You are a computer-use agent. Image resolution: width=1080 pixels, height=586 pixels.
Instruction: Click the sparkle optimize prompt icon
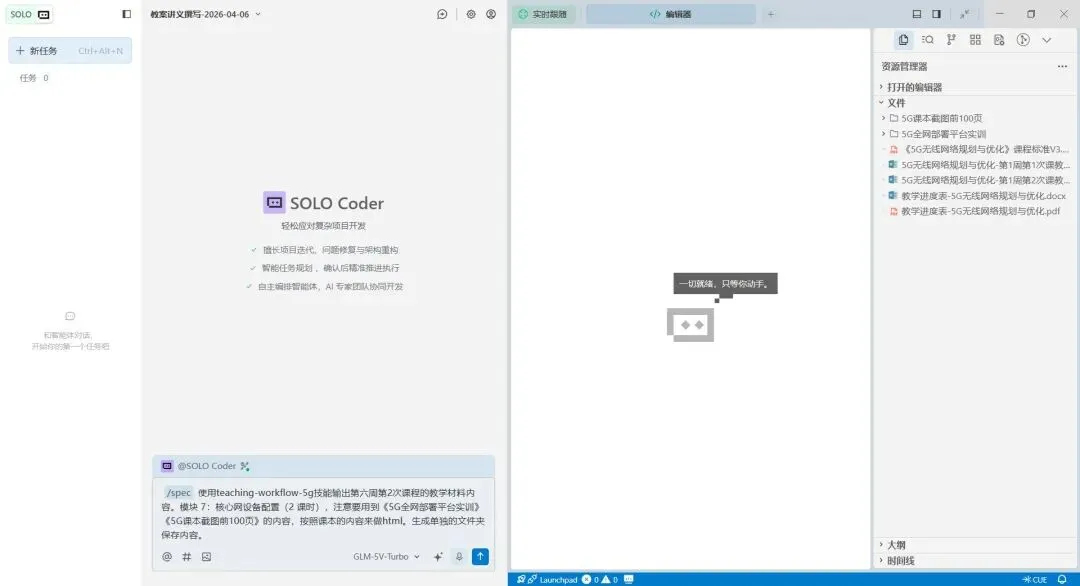(x=438, y=556)
